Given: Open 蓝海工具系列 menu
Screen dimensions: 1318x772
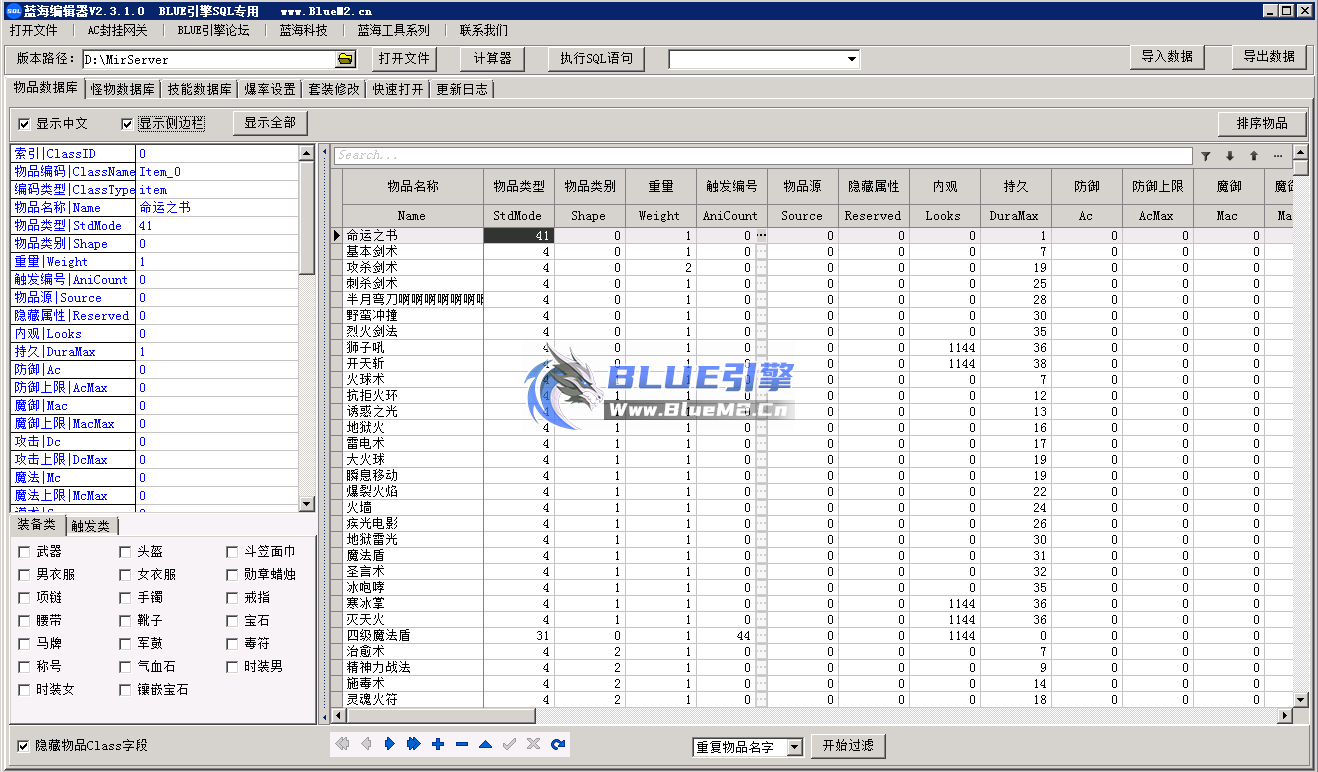Looking at the screenshot, I should coord(393,30).
